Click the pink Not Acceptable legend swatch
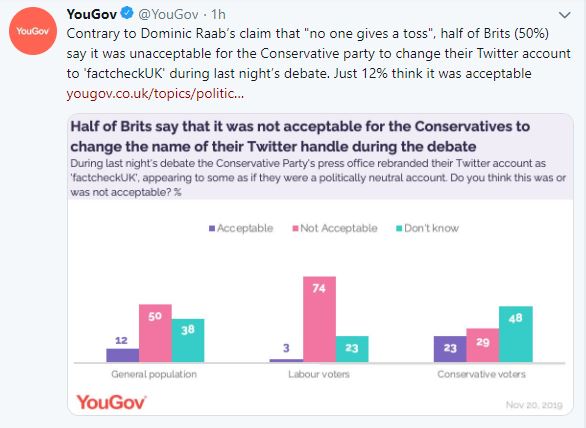Viewport: 586px width, 428px height. click(296, 228)
